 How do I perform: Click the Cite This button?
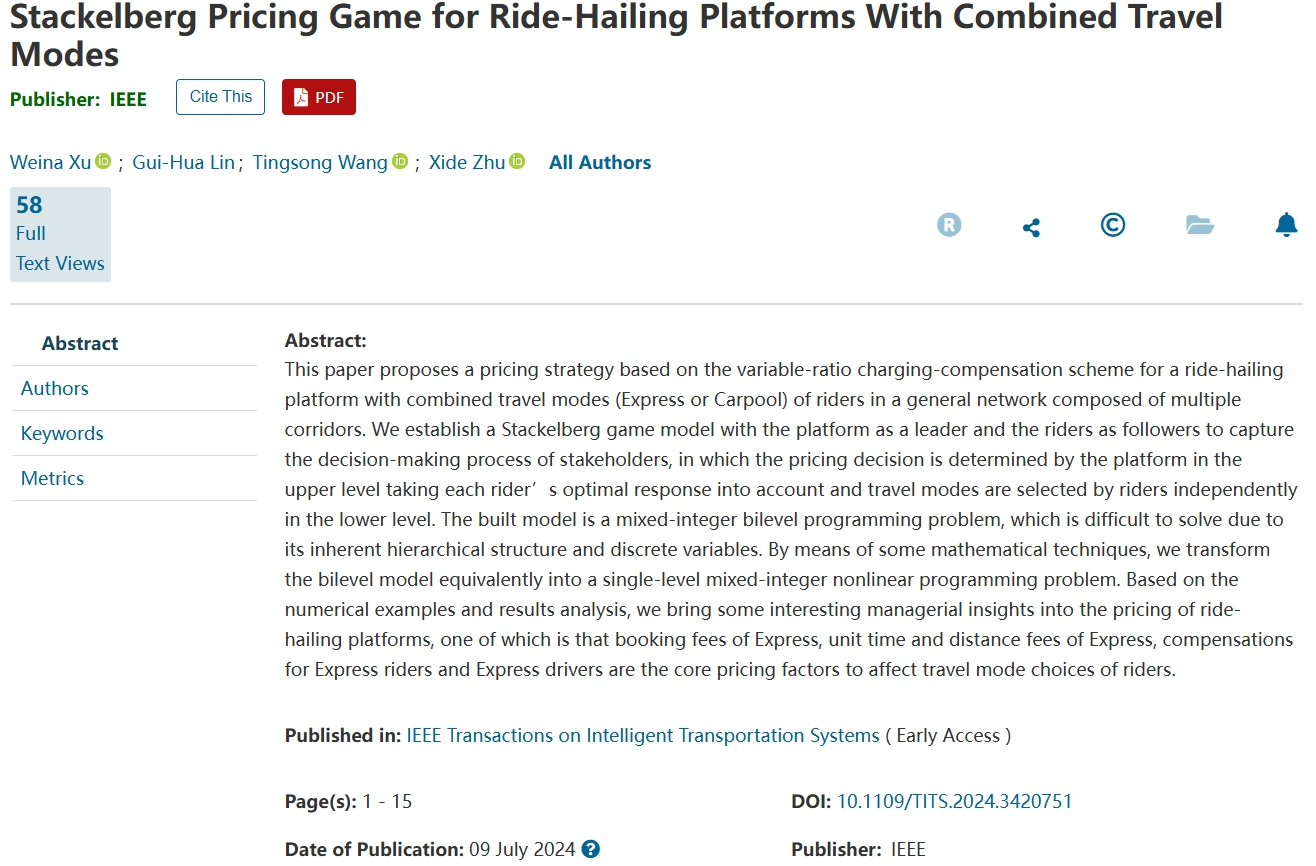(x=220, y=97)
